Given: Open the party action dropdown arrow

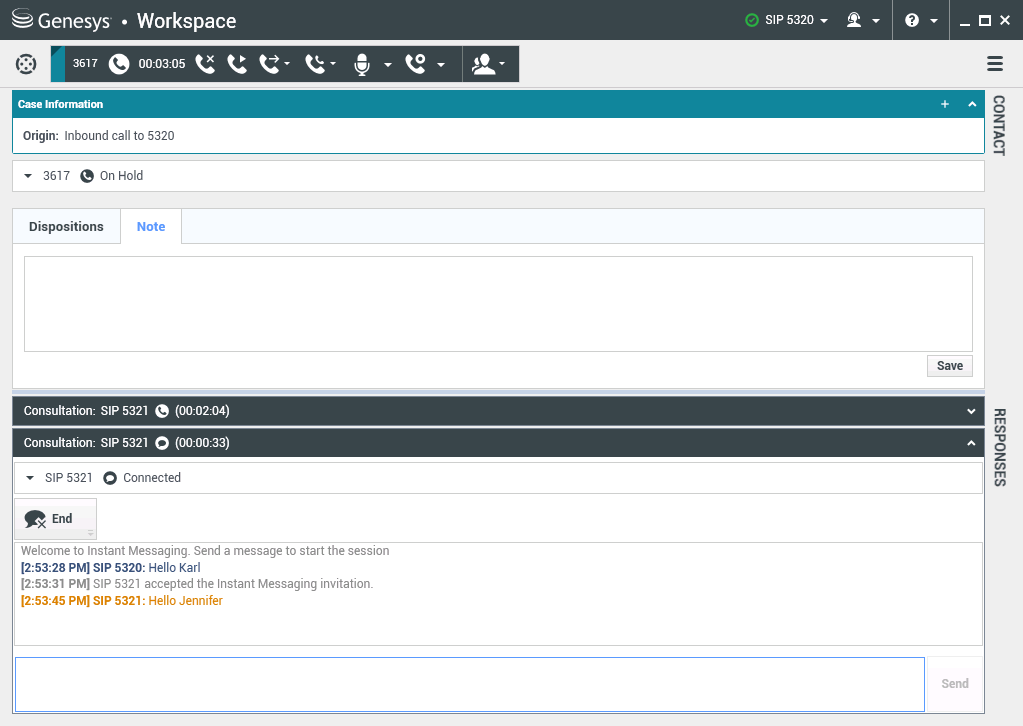Looking at the screenshot, I should [502, 63].
